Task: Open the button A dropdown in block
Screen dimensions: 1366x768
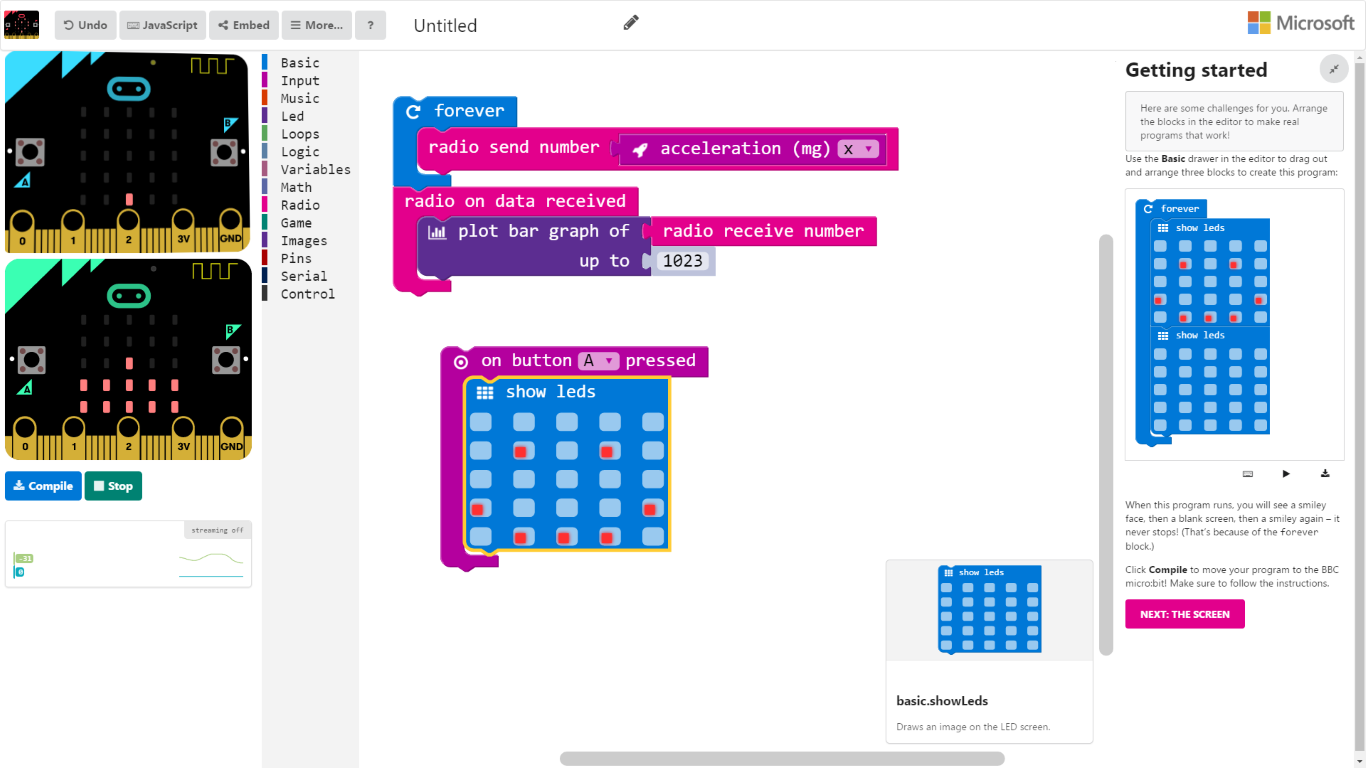Action: (600, 361)
